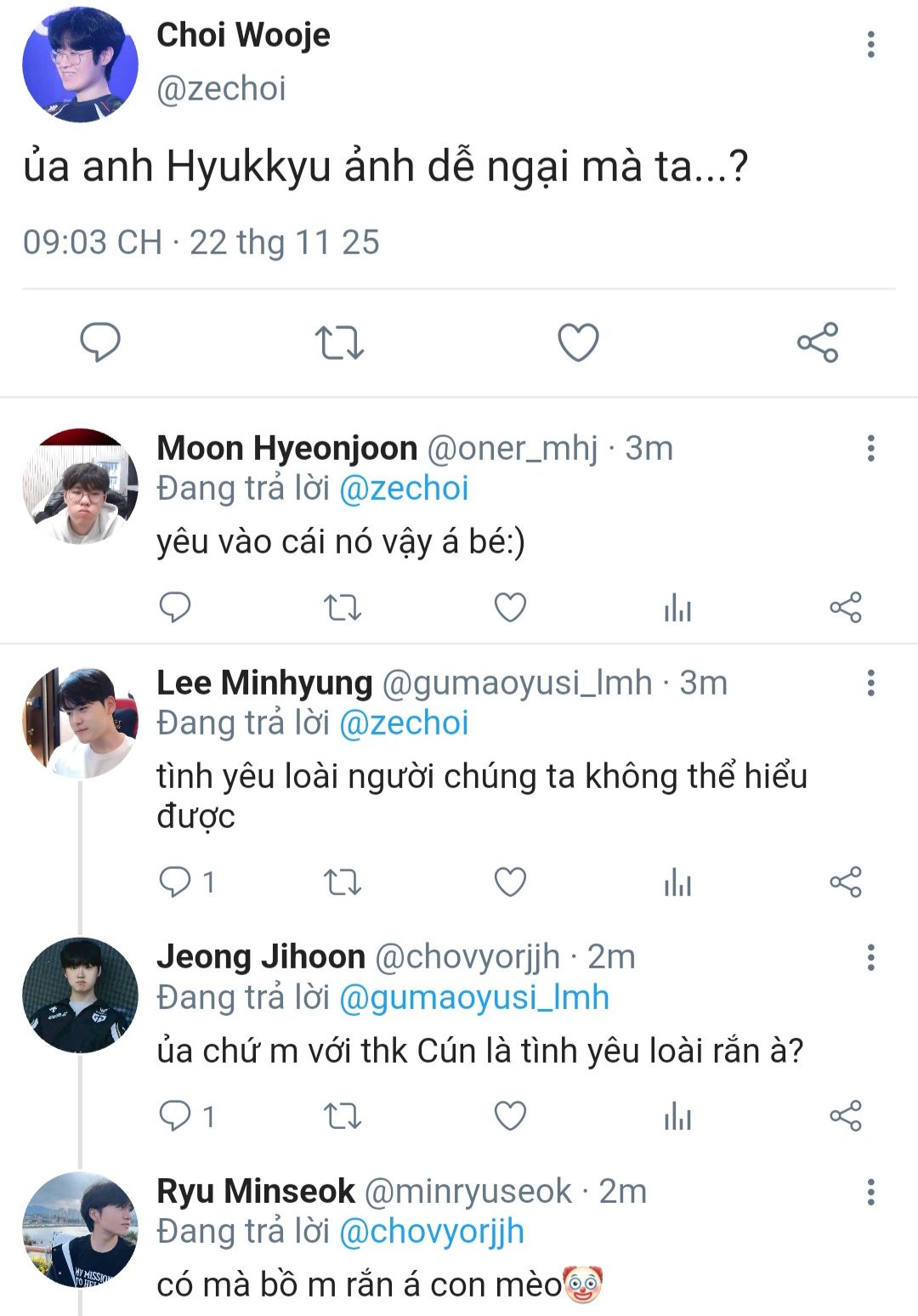
Task: Share Jeong Jihoon's reply
Action: (845, 1116)
